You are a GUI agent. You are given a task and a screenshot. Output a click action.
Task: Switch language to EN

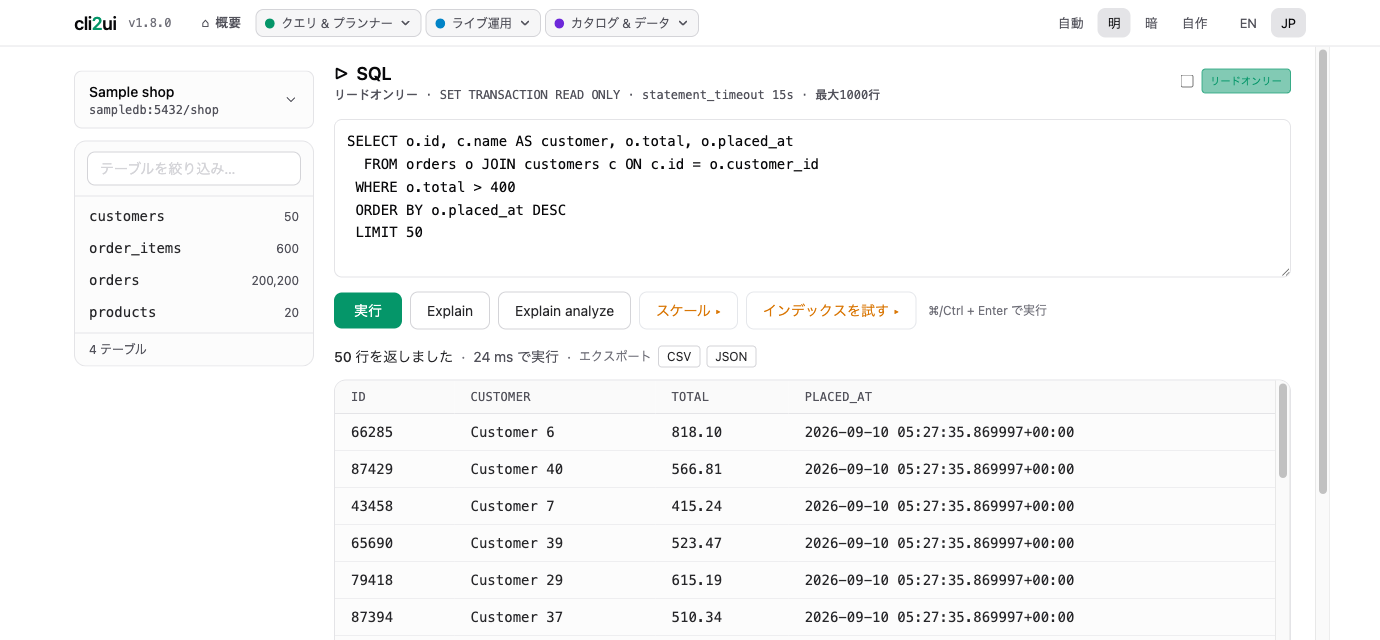(1248, 23)
